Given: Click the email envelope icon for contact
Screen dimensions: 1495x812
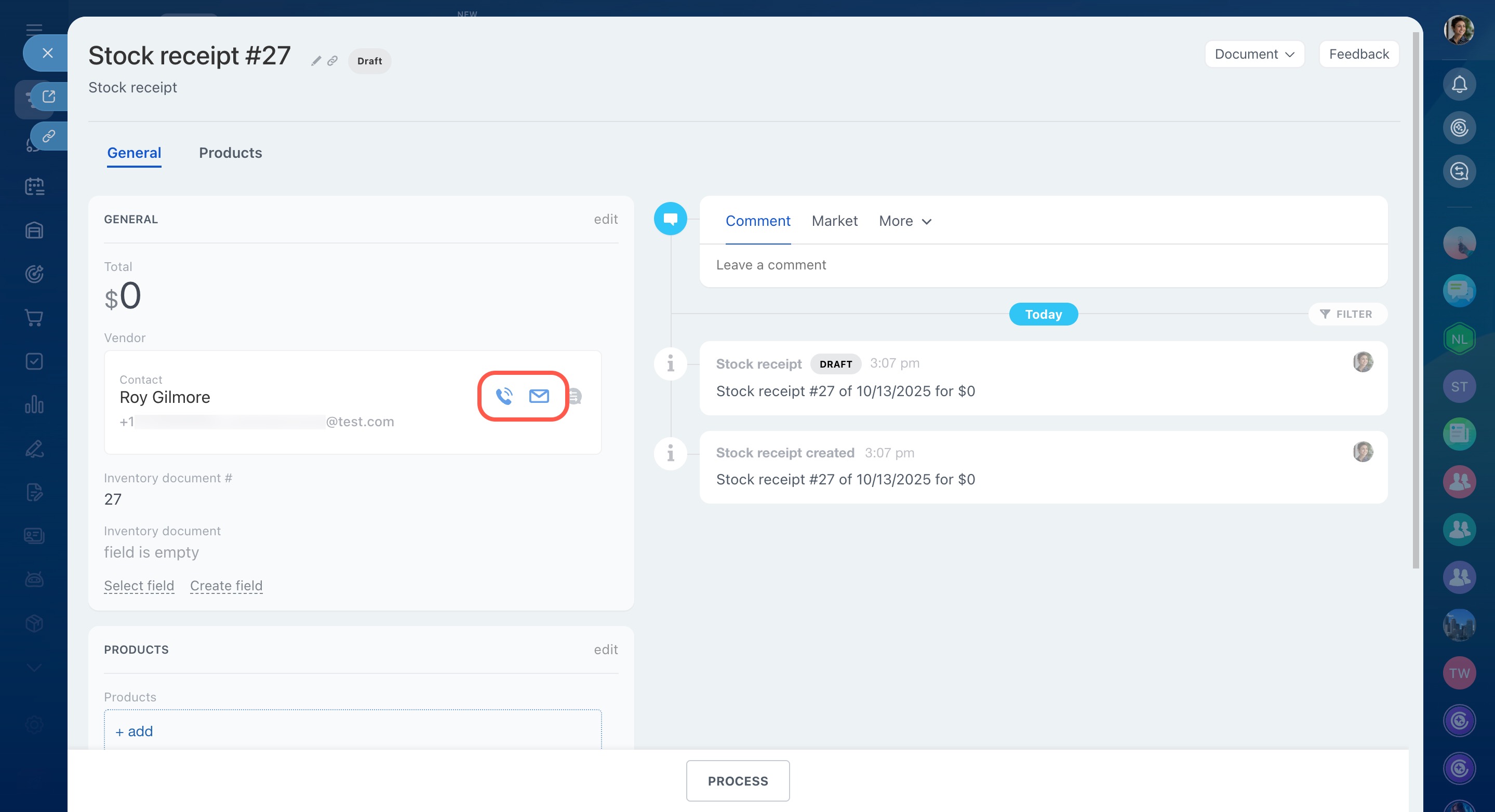Looking at the screenshot, I should 539,396.
